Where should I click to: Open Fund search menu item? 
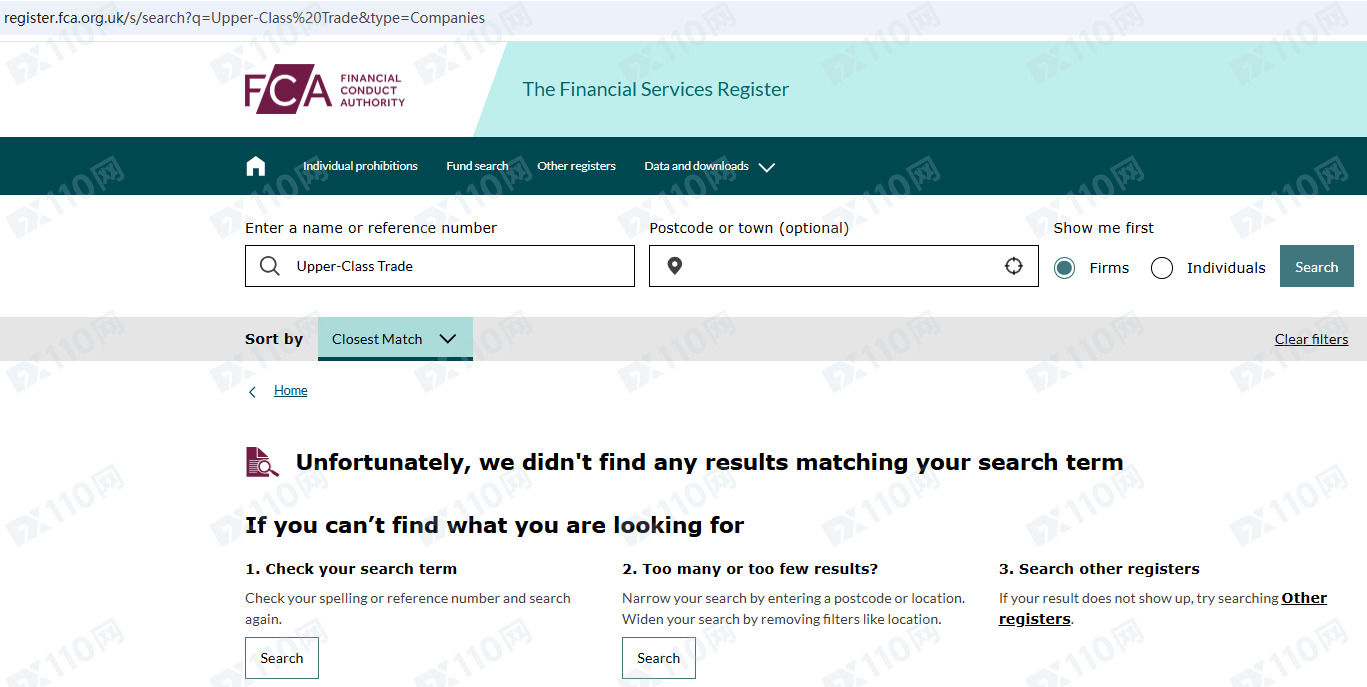pyautogui.click(x=477, y=166)
